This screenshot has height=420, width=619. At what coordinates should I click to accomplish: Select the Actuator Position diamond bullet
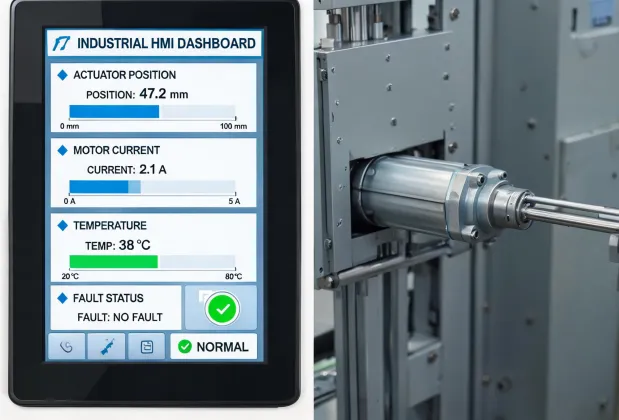click(x=62, y=75)
